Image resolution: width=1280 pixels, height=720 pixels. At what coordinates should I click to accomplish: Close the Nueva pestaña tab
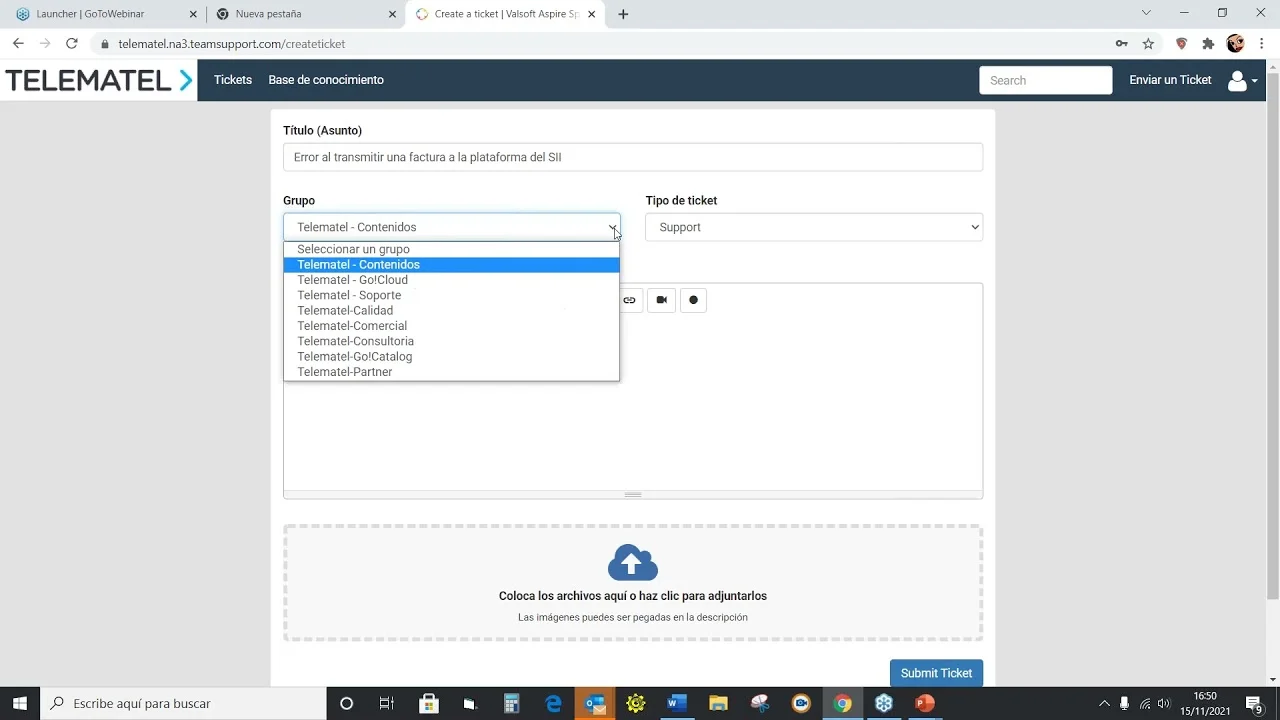click(x=392, y=14)
